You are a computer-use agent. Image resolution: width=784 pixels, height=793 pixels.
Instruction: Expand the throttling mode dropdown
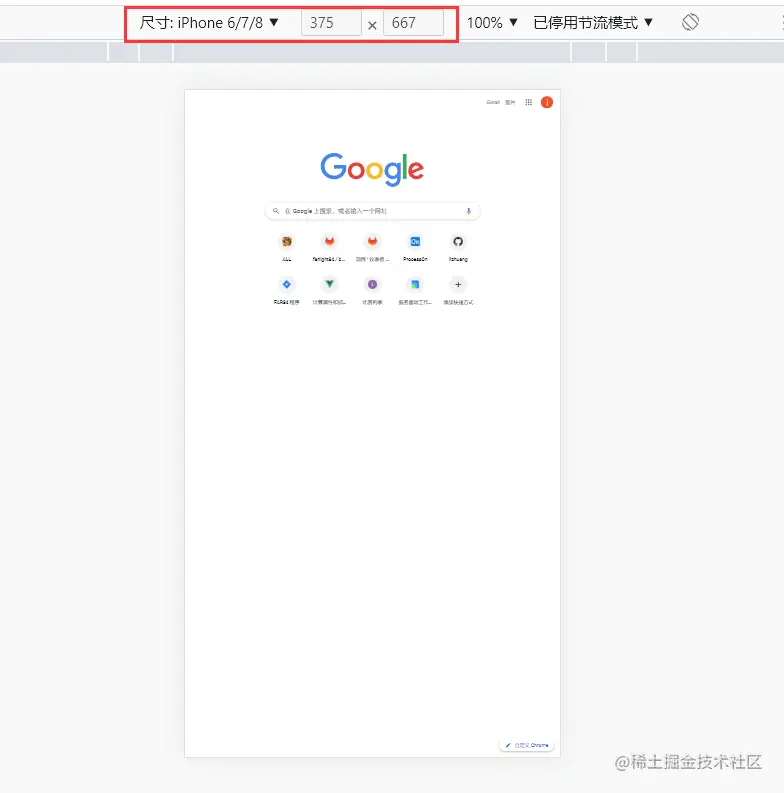593,23
